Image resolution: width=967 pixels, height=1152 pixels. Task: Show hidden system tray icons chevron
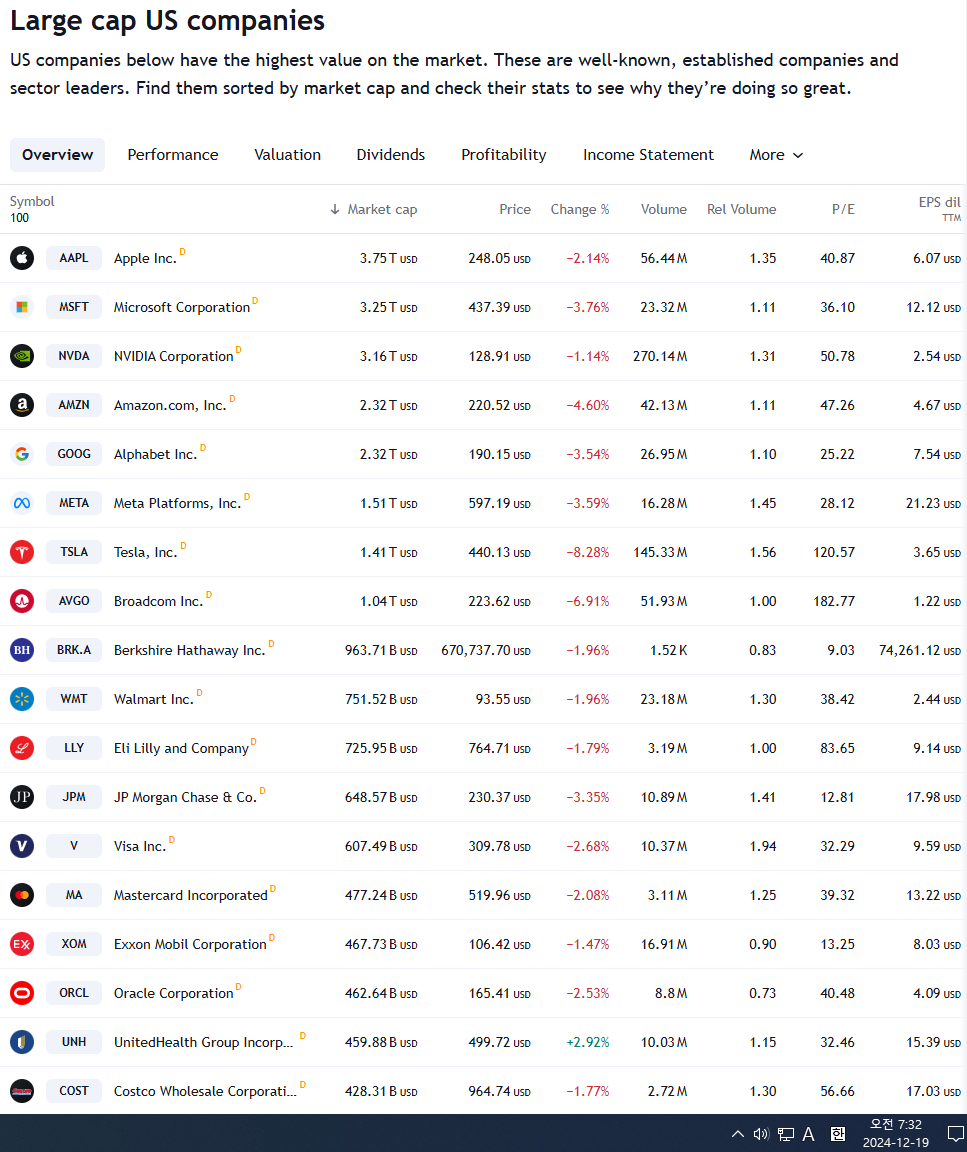(738, 1134)
